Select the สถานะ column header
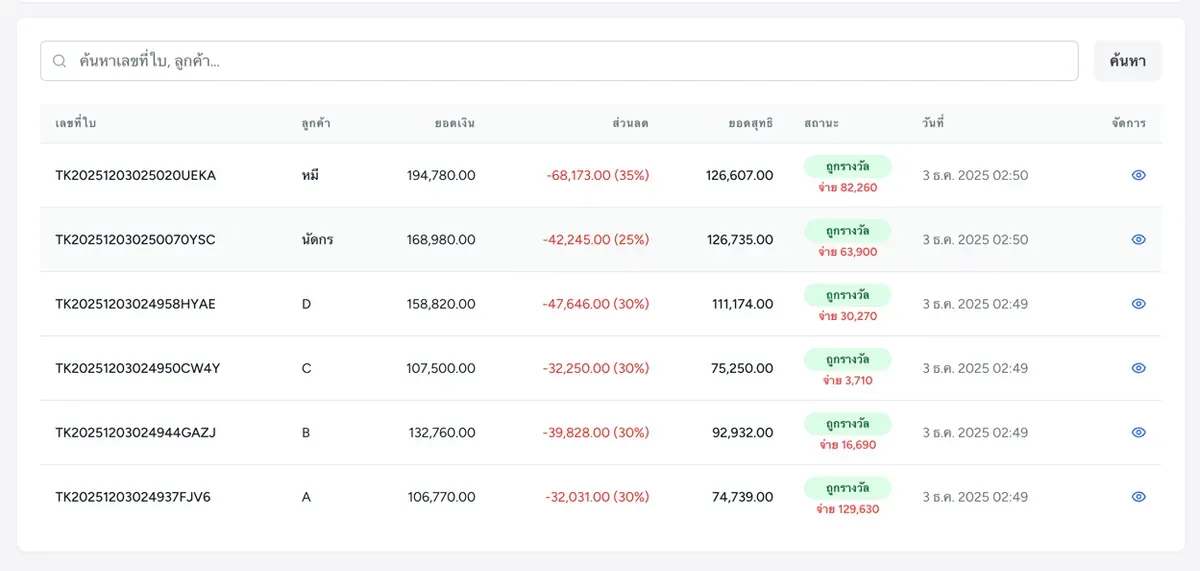The width and height of the screenshot is (1200, 571). [x=821, y=124]
